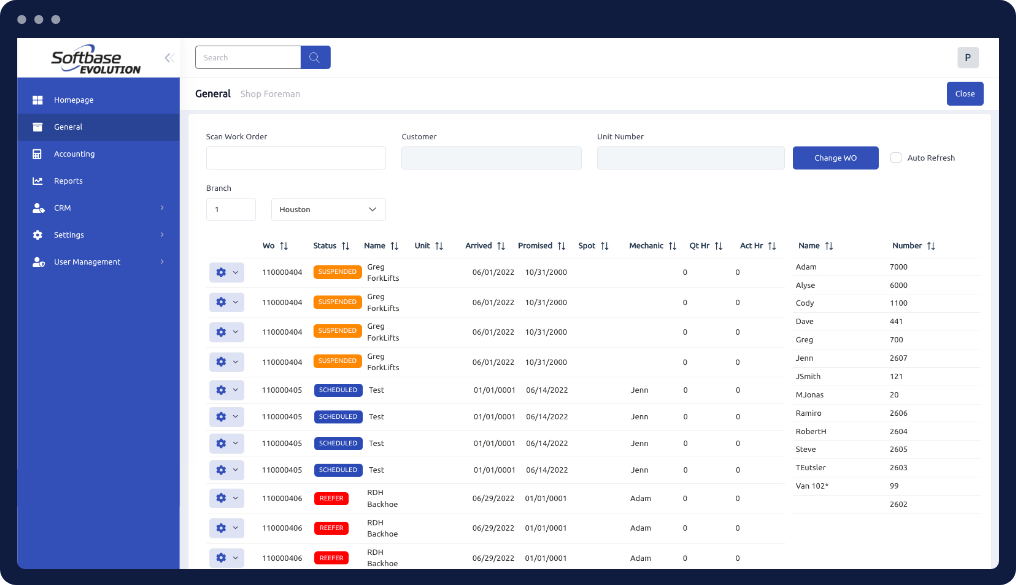Switch to the Shop Foreman tab

(269, 93)
